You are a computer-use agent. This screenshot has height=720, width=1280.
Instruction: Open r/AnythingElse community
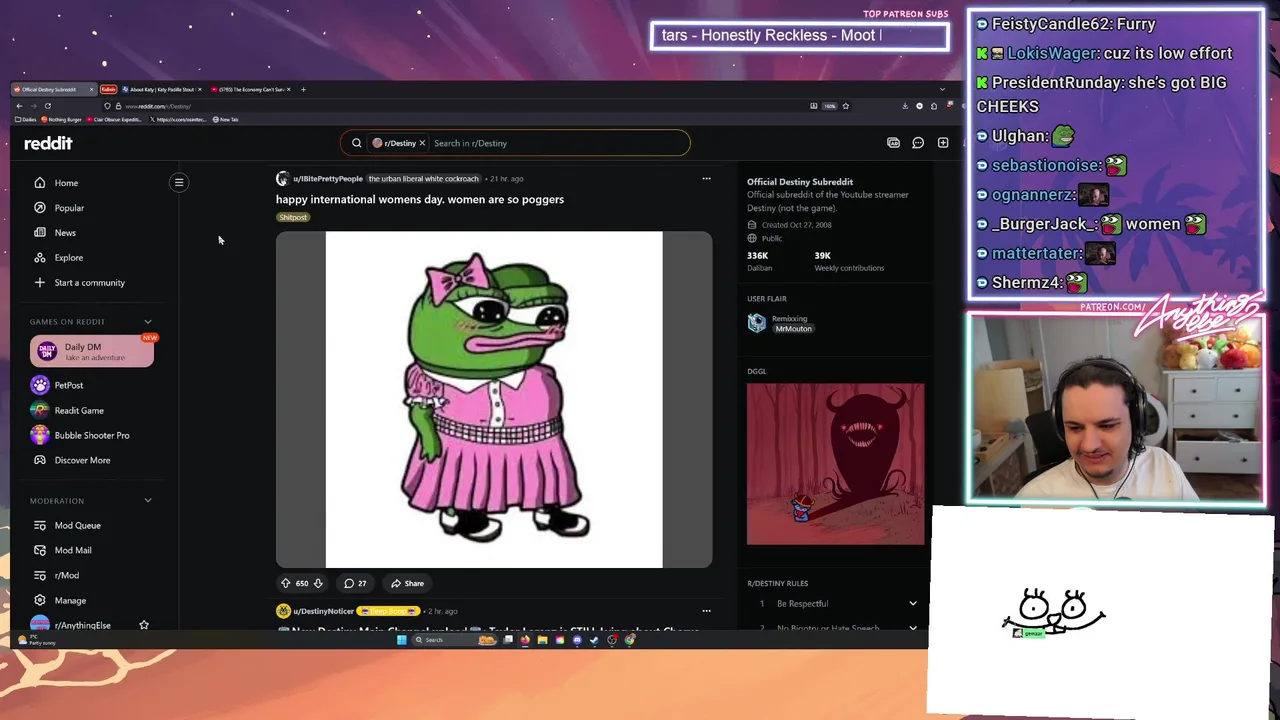coord(82,625)
